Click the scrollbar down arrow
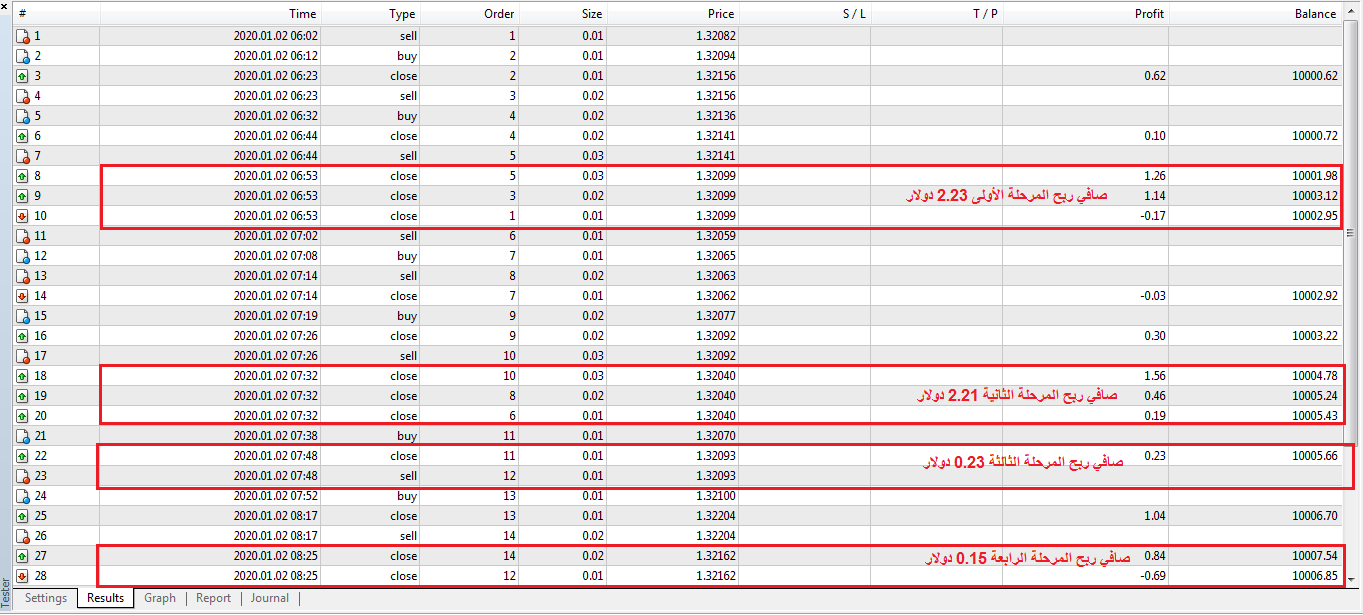The width and height of the screenshot is (1363, 615). click(1352, 579)
